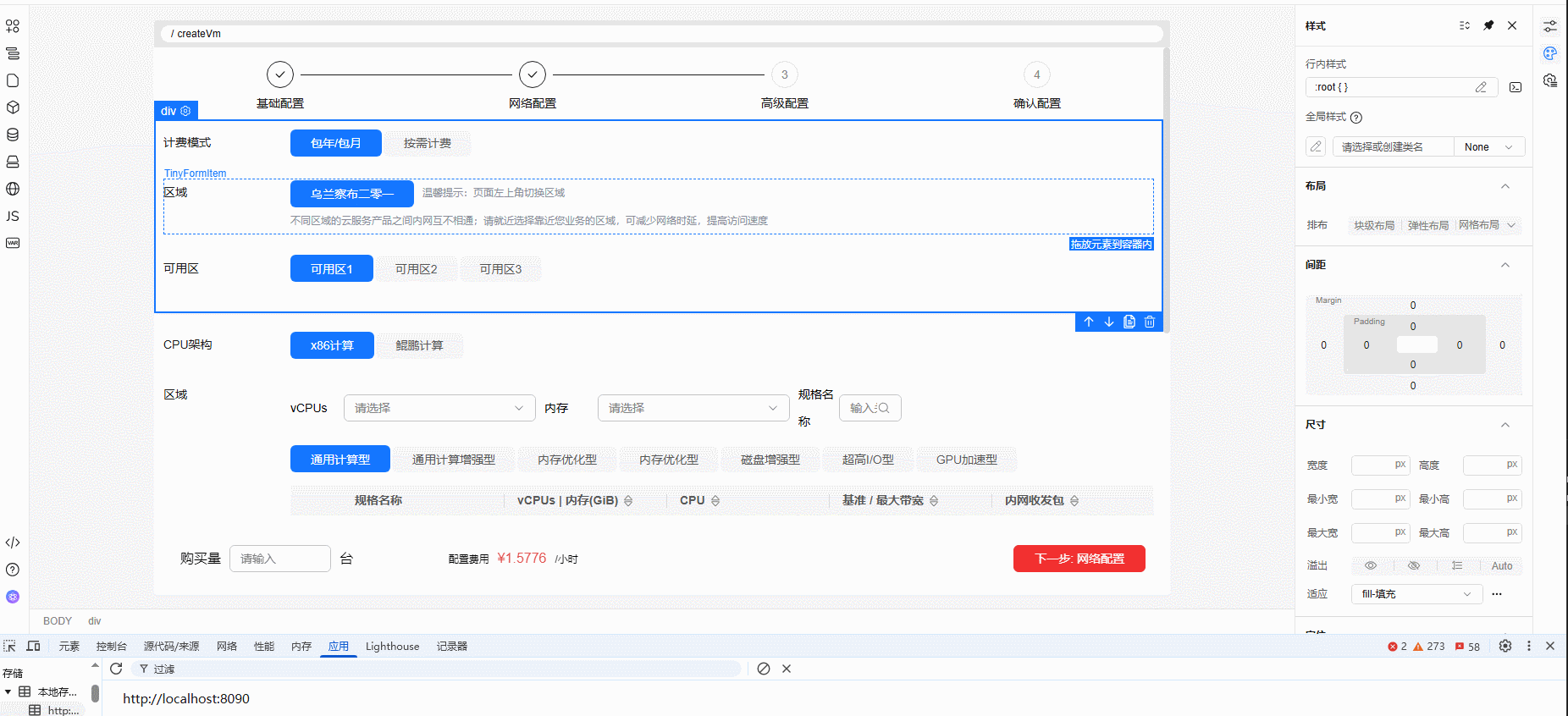Select the 鲲鹏计算 CPU architecture
This screenshot has width=1568, height=716.
420,345
